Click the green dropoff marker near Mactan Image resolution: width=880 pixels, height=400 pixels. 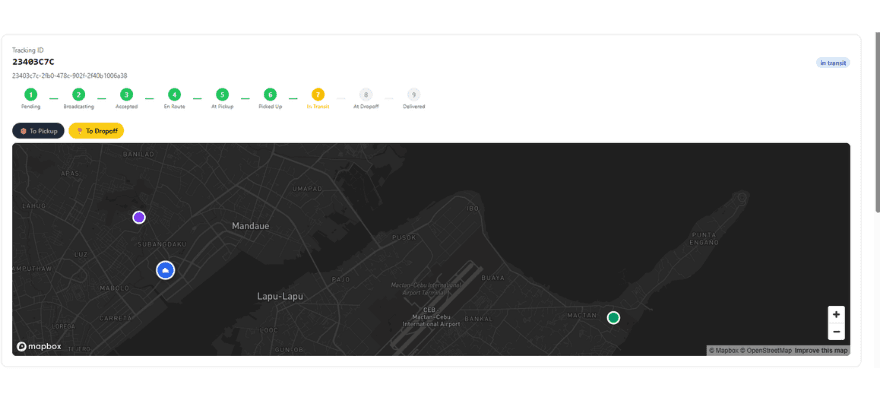(613, 318)
